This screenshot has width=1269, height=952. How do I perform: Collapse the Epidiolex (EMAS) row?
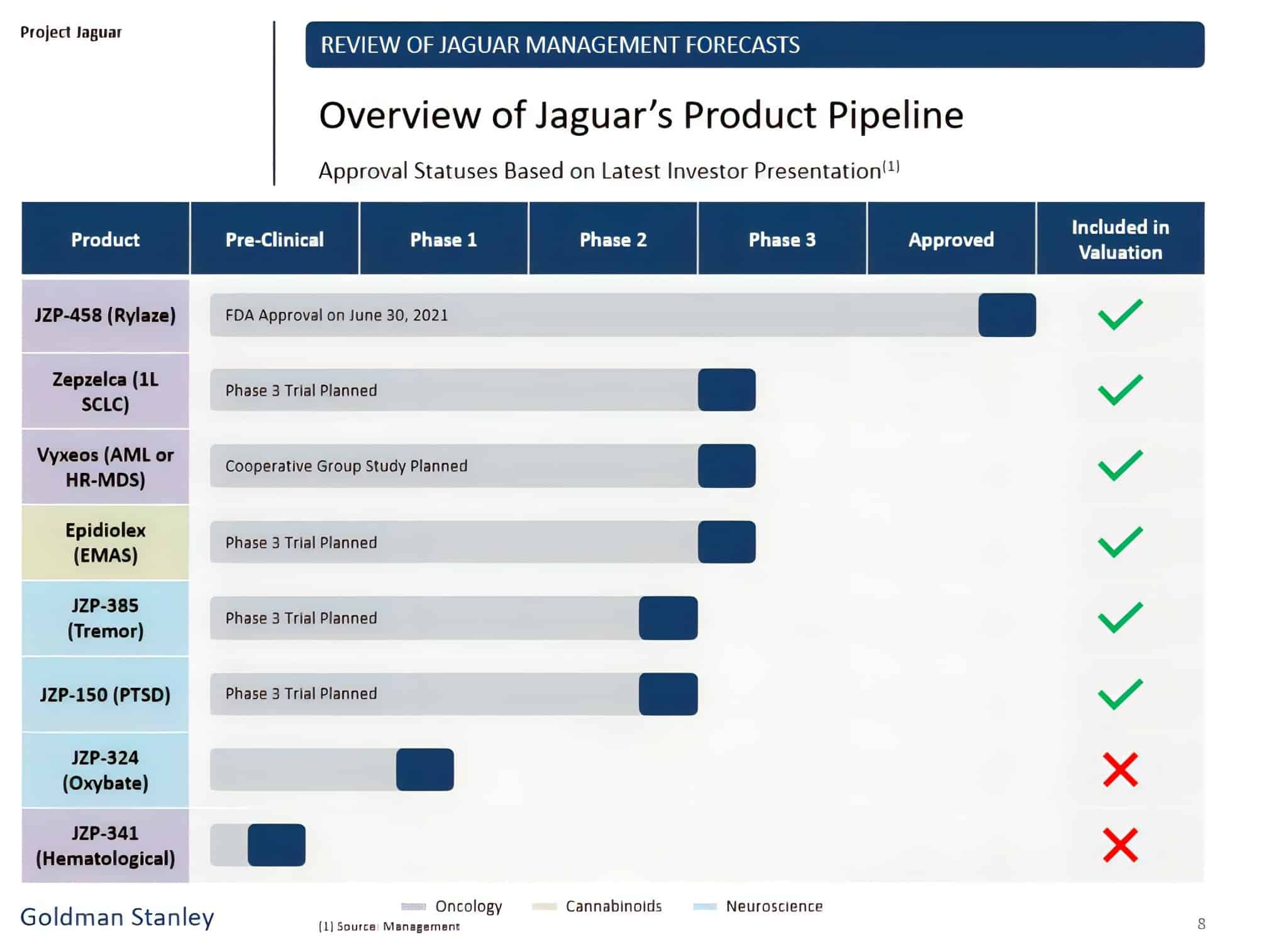(105, 542)
